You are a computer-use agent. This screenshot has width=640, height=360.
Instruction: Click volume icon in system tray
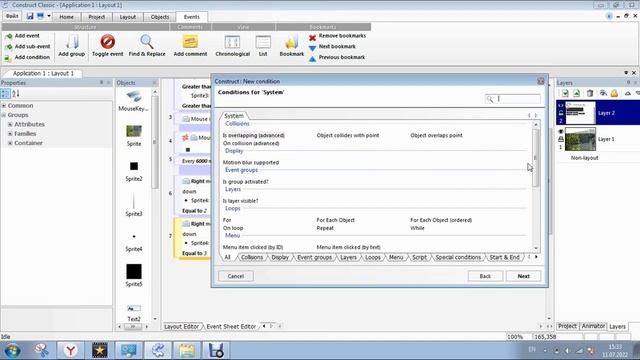(567, 351)
